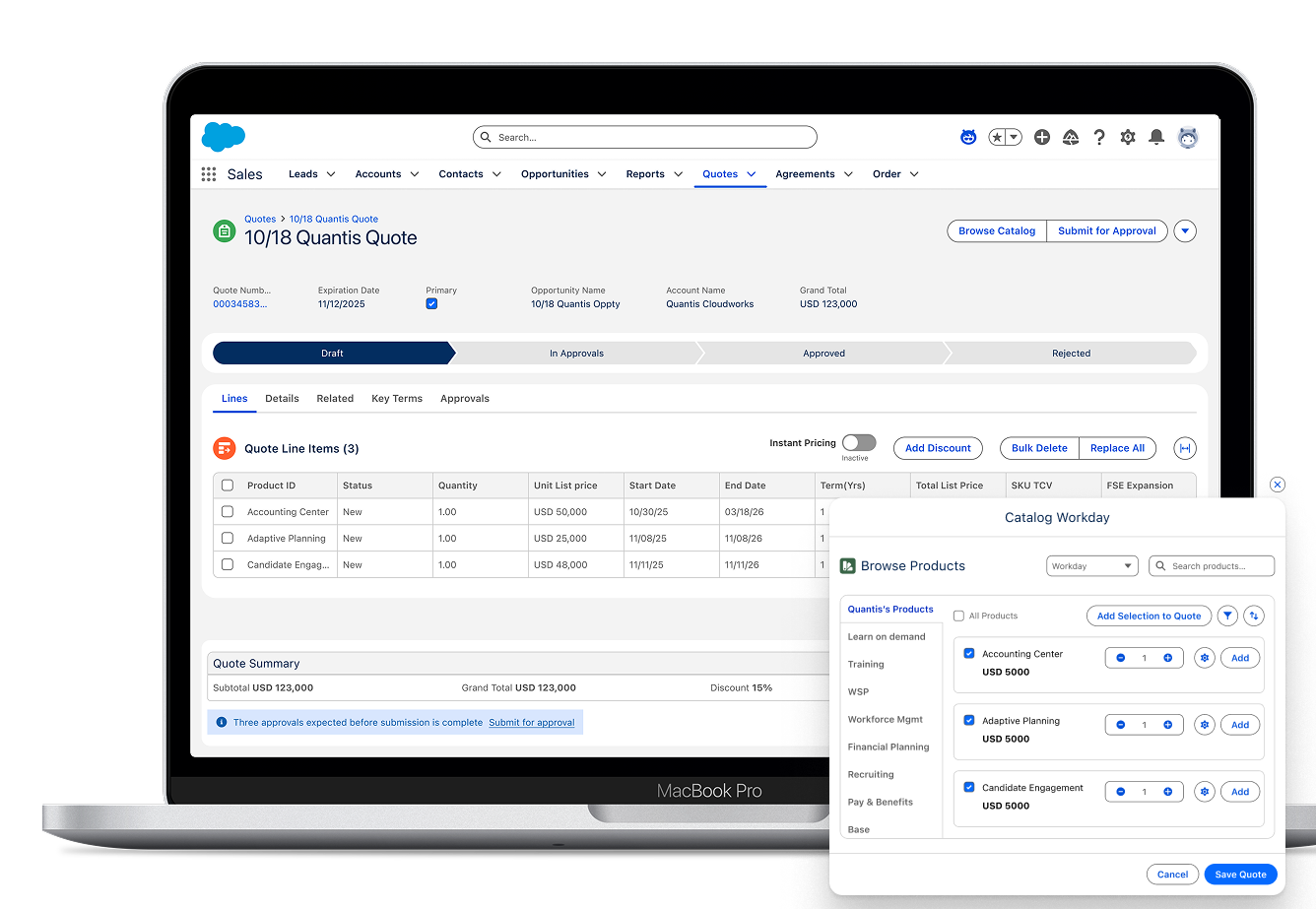Expand the Leads nav dropdown chevron
The width and height of the screenshot is (1316, 909).
click(331, 174)
